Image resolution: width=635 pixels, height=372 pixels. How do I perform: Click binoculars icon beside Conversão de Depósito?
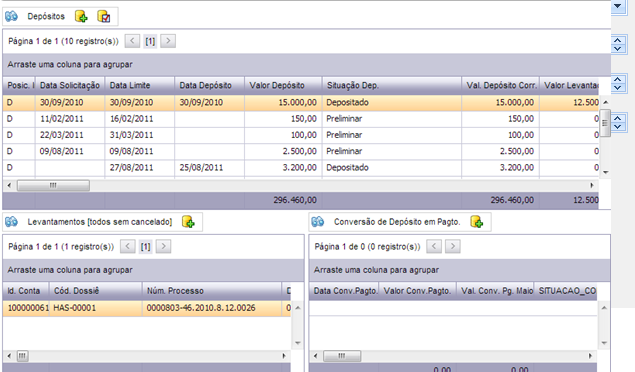pos(318,221)
